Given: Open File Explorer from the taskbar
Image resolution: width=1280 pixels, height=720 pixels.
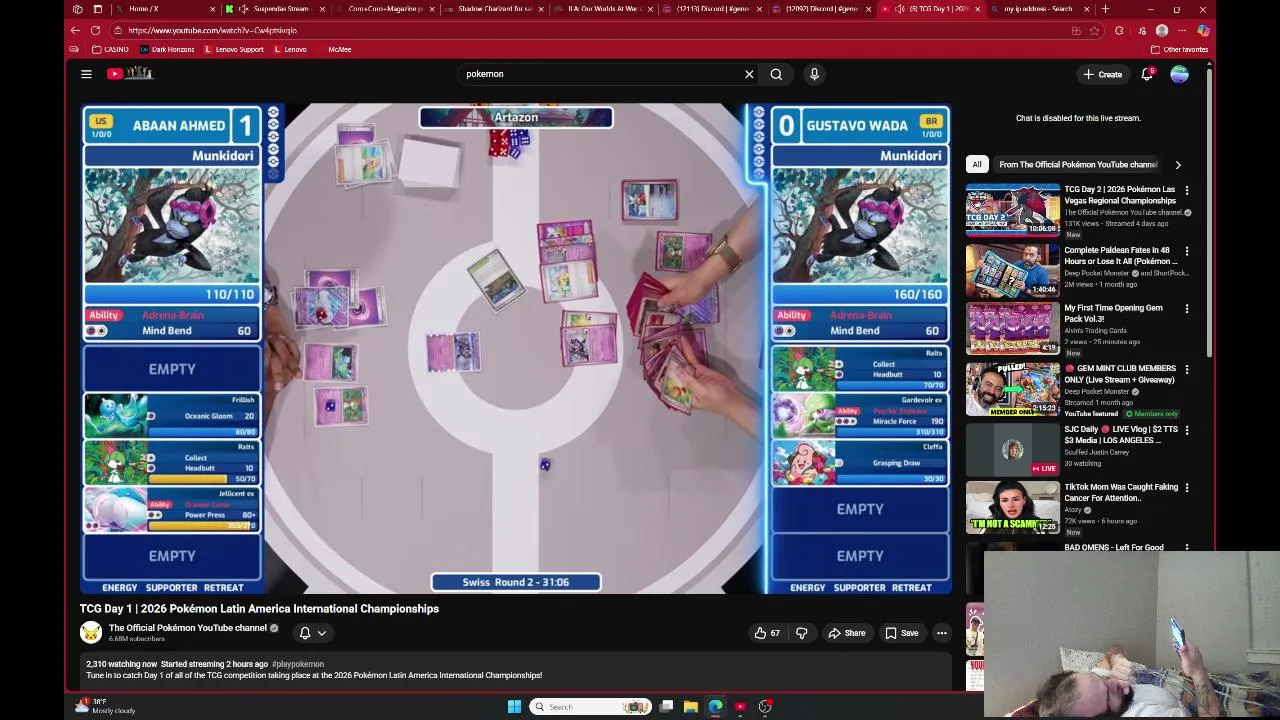Looking at the screenshot, I should 691,707.
